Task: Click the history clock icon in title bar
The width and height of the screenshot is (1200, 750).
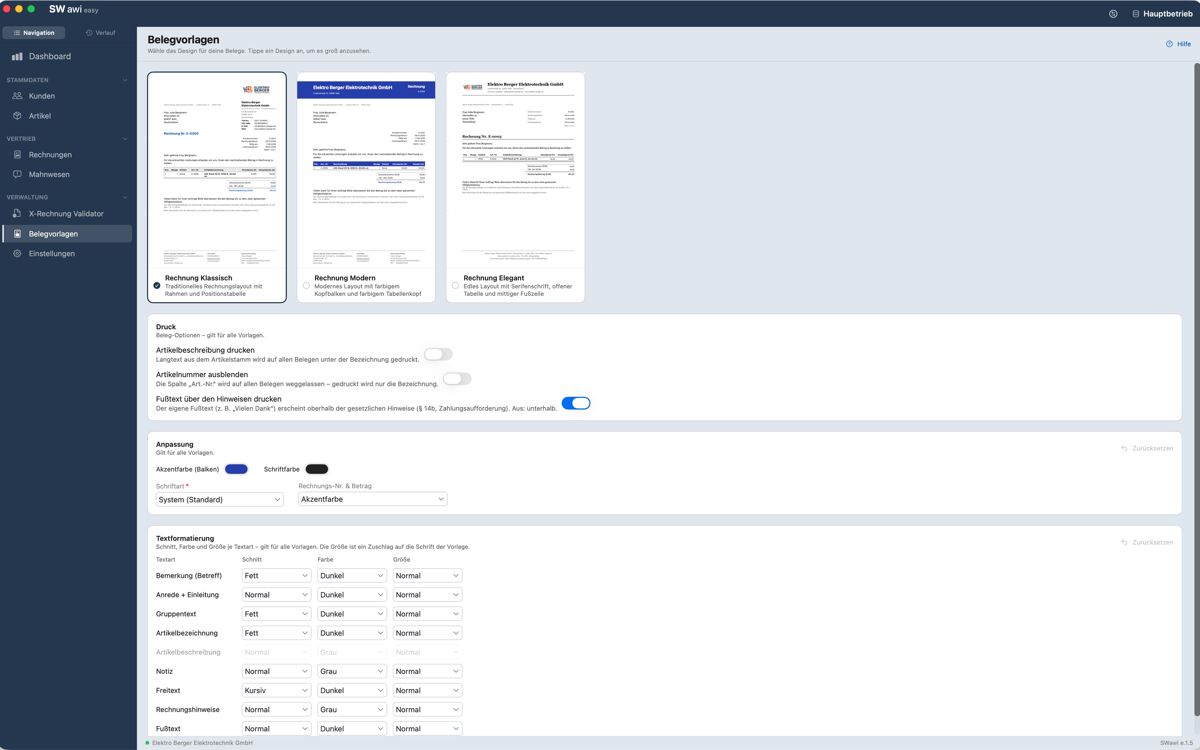Action: [1113, 14]
